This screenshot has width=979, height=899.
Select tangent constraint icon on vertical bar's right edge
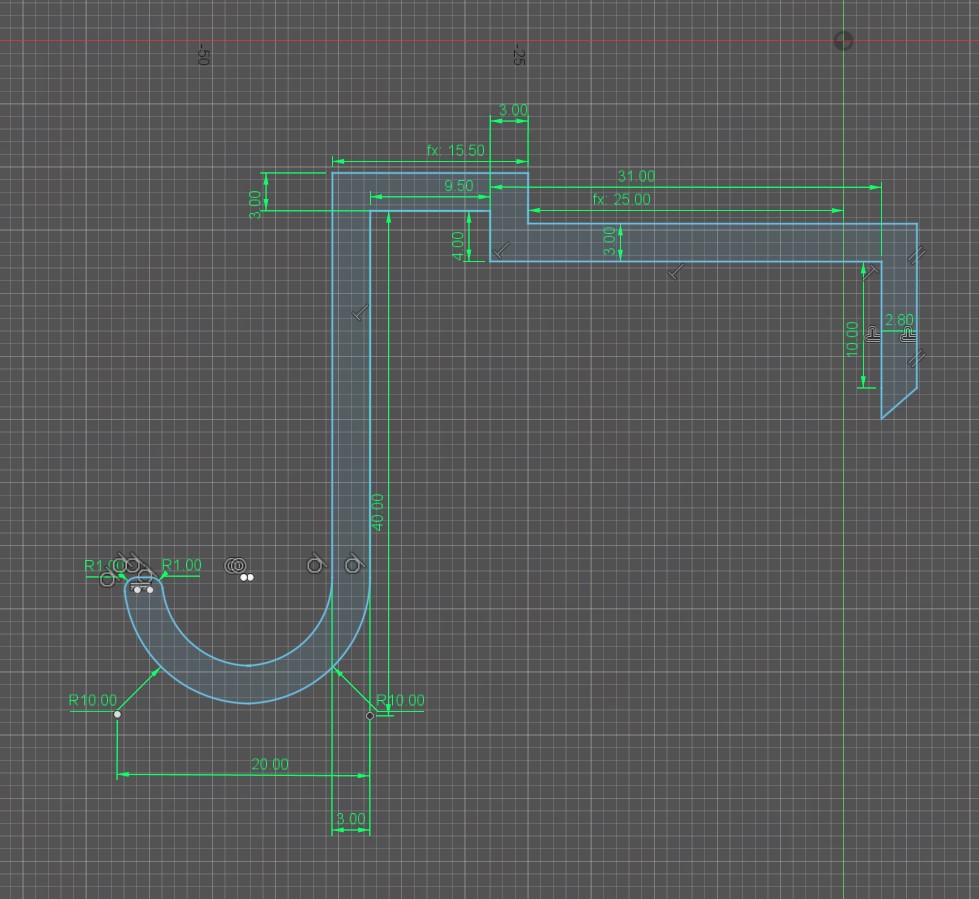coord(354,564)
